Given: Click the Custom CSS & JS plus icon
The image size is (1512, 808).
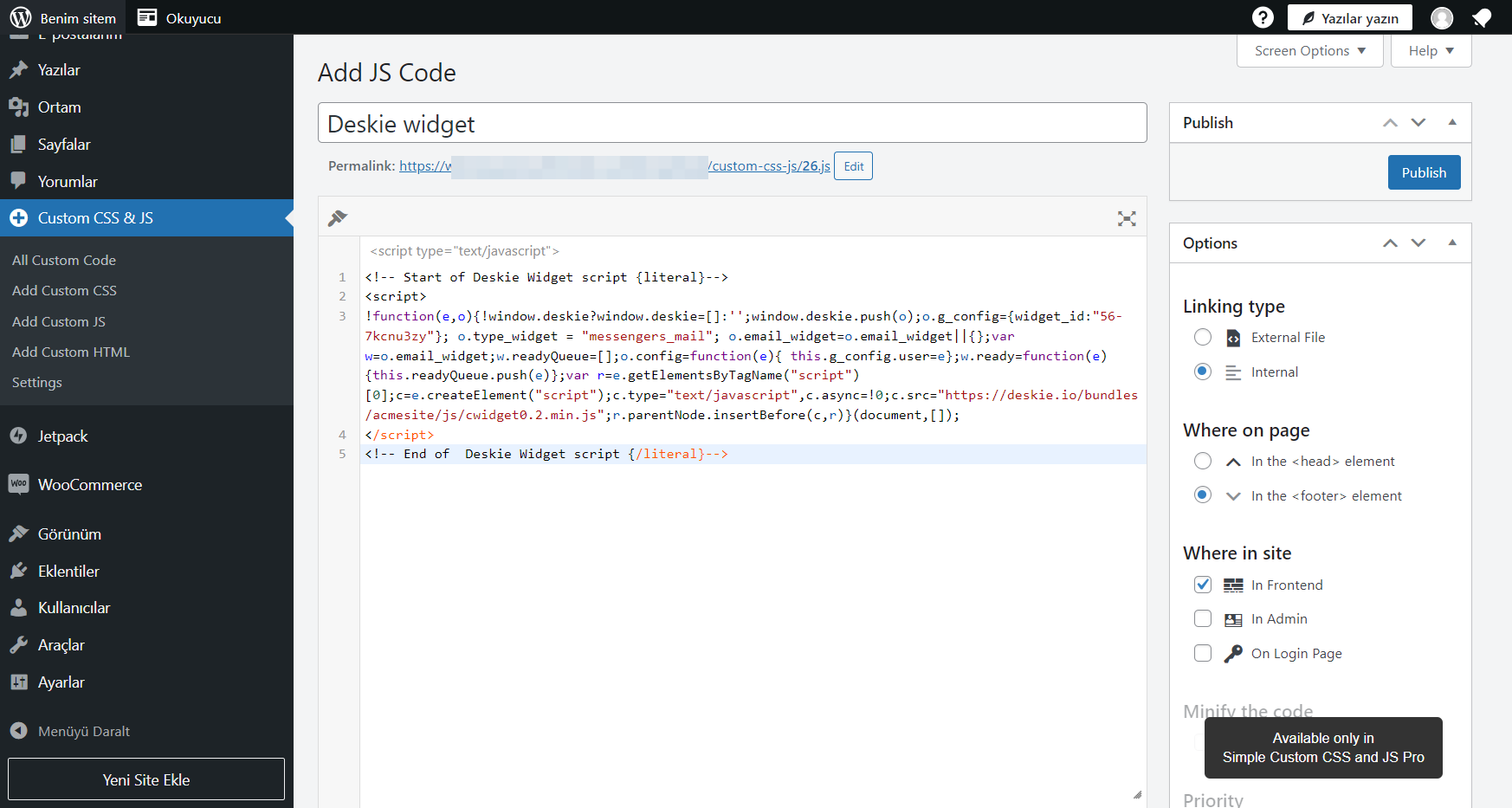Looking at the screenshot, I should coord(18,218).
